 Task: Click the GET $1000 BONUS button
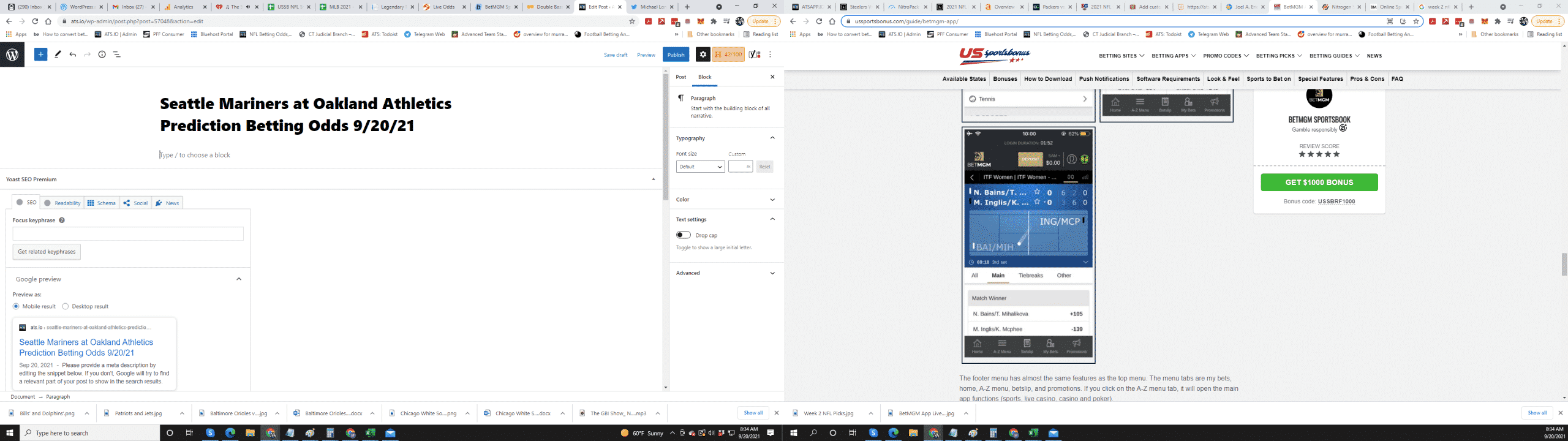[1319, 182]
